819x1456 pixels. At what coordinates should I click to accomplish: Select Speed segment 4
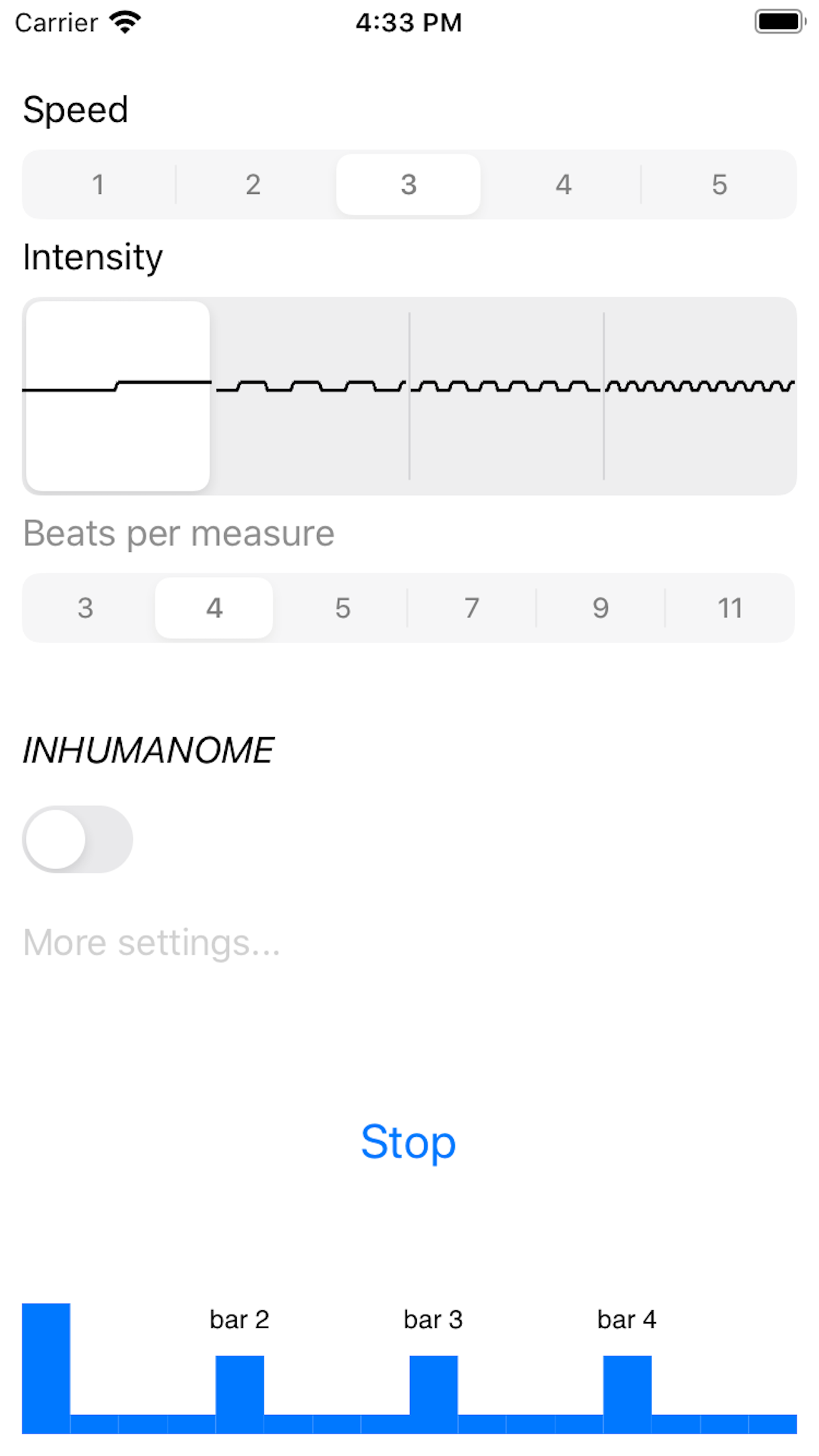click(x=563, y=185)
